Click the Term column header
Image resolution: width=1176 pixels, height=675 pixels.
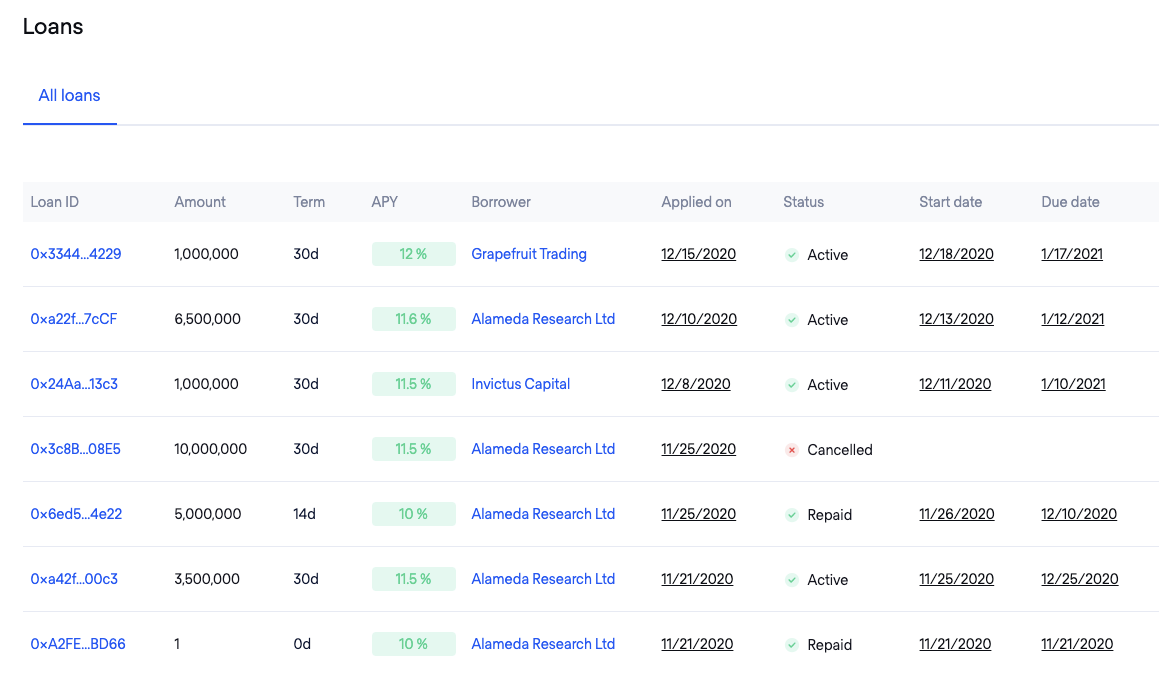tap(309, 202)
